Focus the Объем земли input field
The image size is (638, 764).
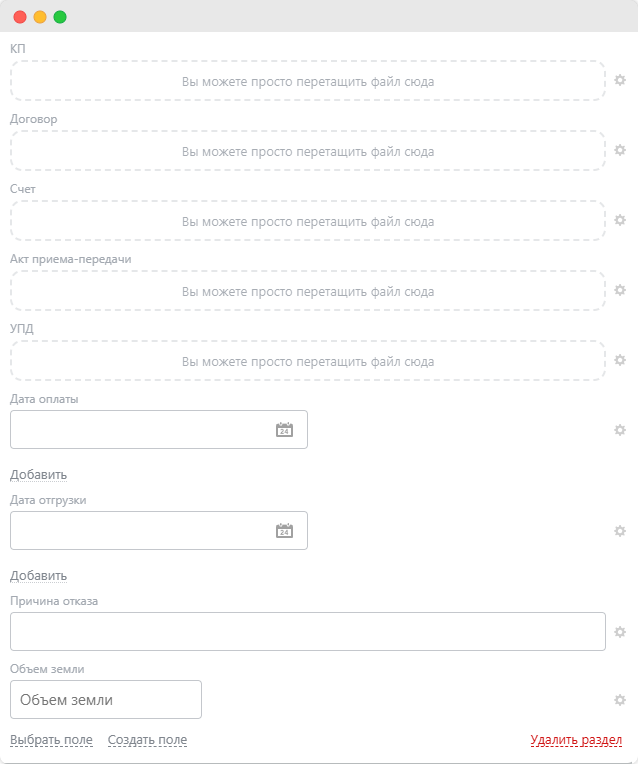106,700
